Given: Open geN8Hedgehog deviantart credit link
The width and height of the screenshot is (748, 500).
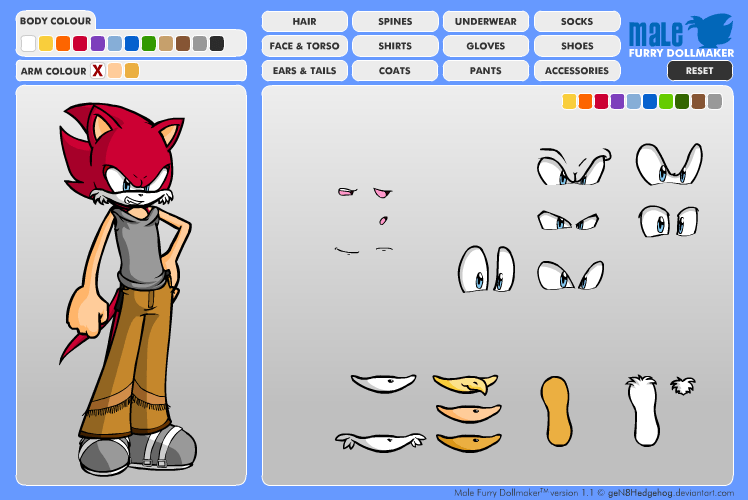Looking at the screenshot, I should (671, 493).
